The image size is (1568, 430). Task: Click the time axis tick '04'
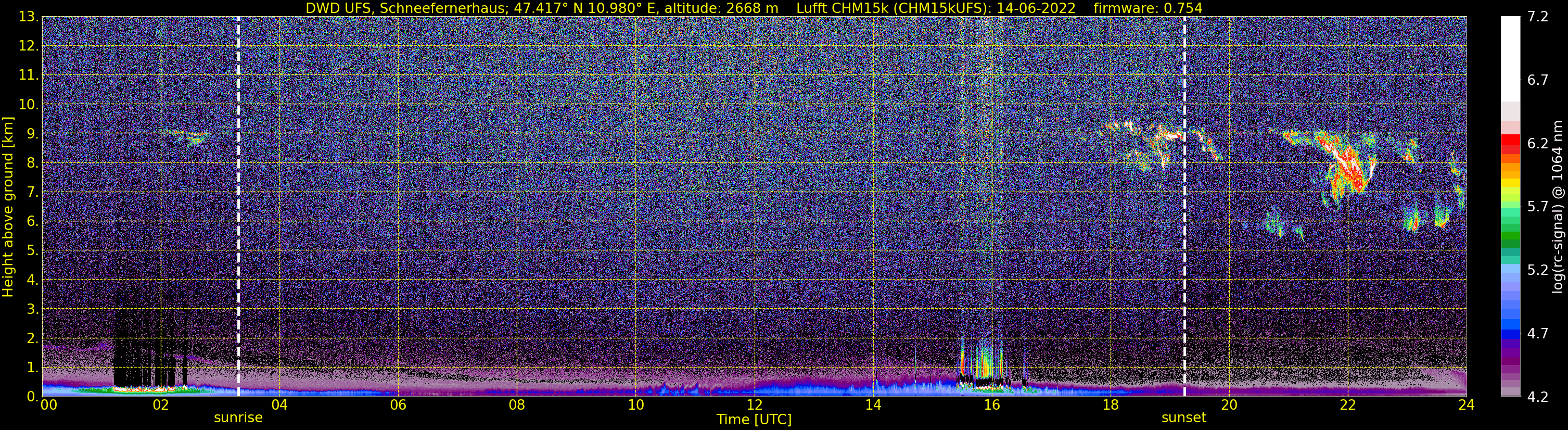[x=279, y=404]
